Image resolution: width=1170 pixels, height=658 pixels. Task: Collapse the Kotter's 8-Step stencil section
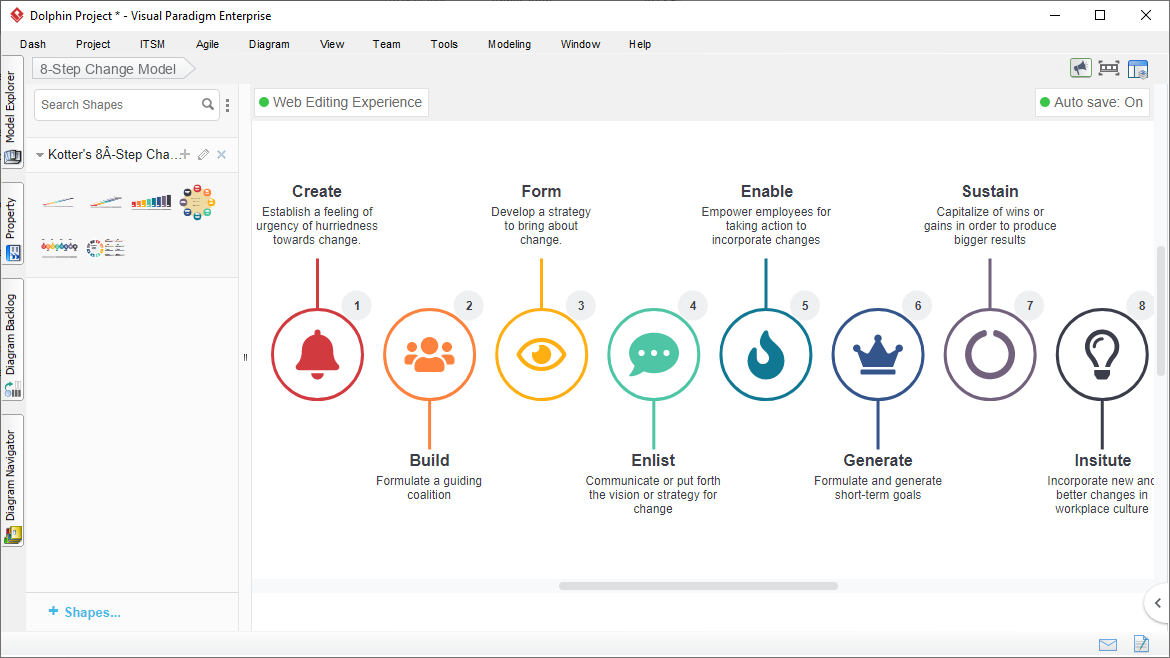coord(40,154)
